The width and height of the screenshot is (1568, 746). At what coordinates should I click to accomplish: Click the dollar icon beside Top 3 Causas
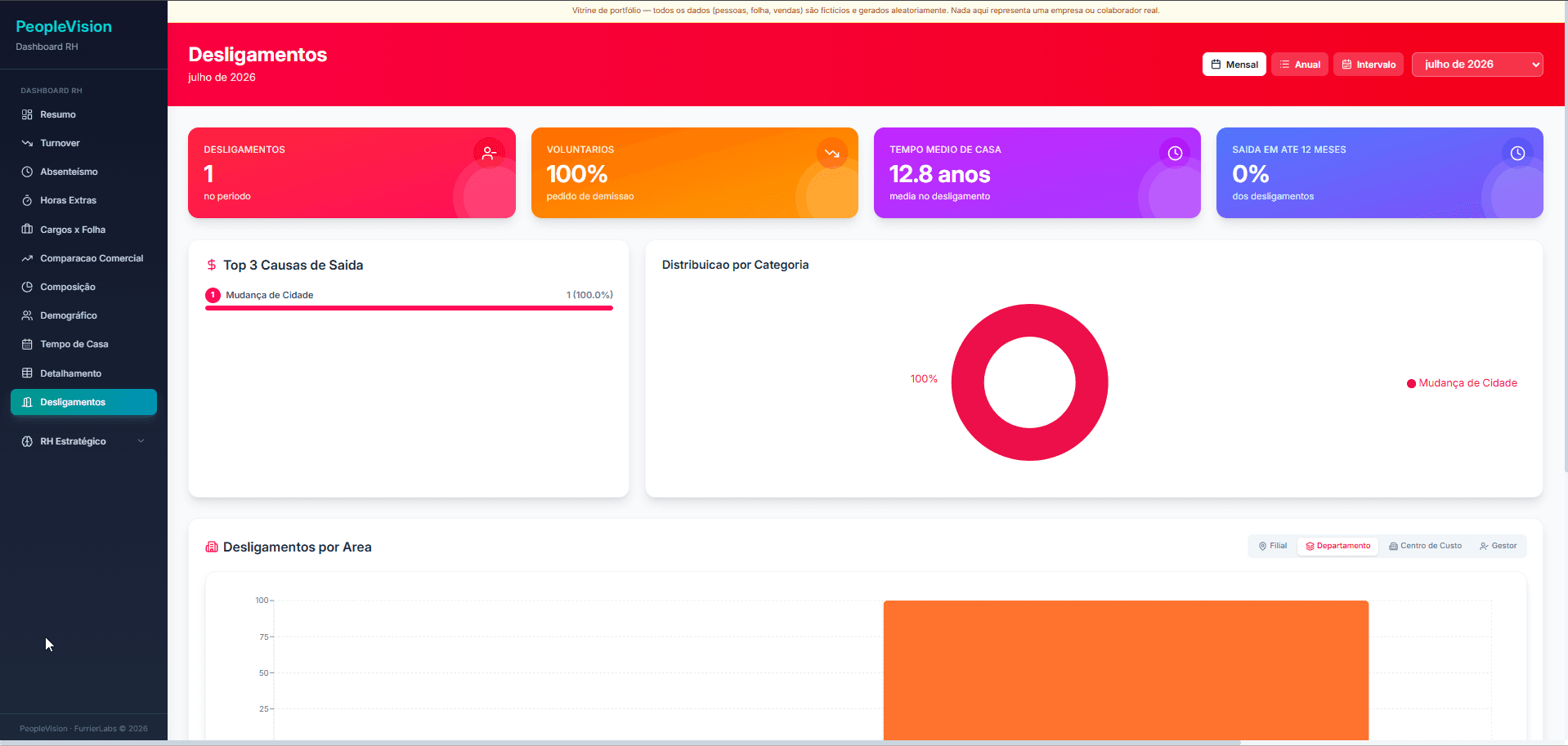pyautogui.click(x=212, y=265)
